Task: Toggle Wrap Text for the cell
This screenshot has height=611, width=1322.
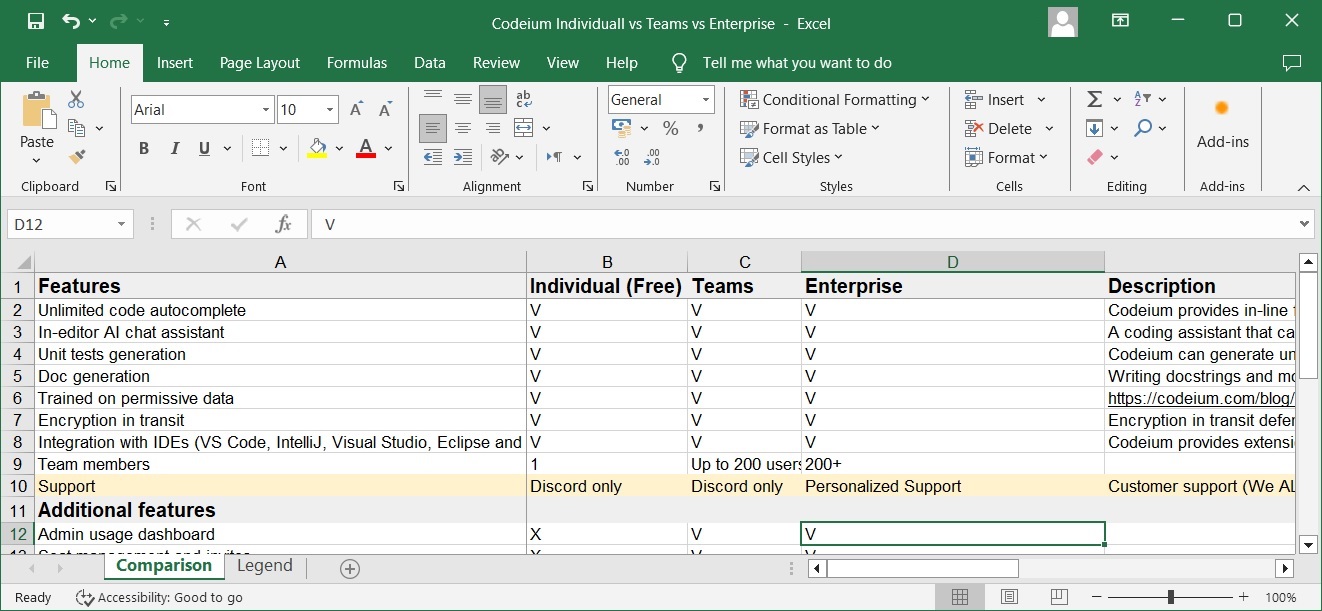Action: click(x=523, y=98)
